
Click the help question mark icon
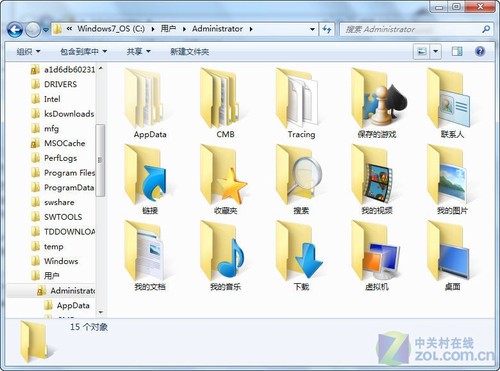coord(480,51)
